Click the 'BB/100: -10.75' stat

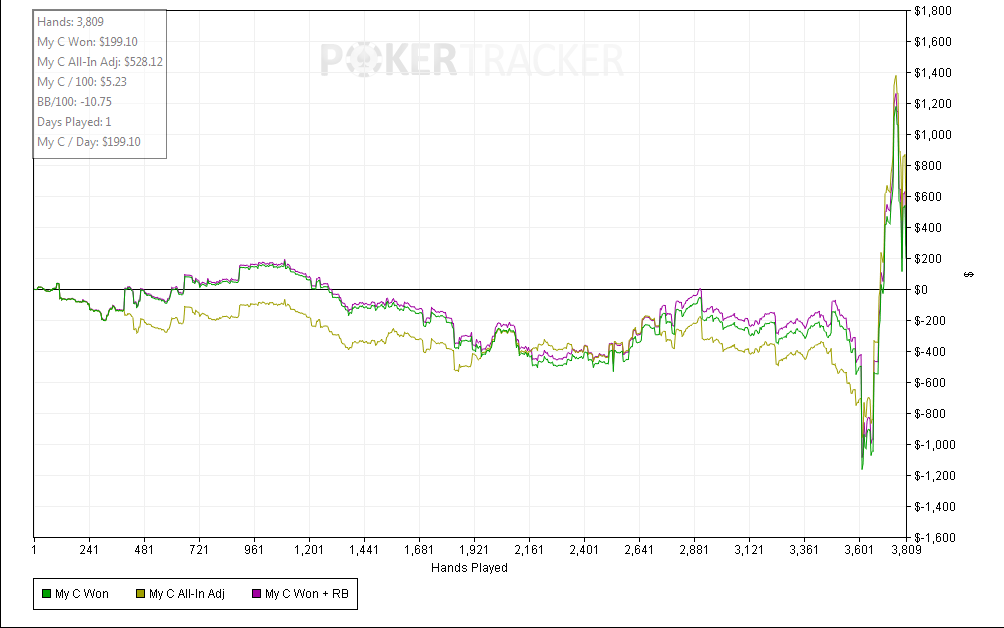pos(74,102)
